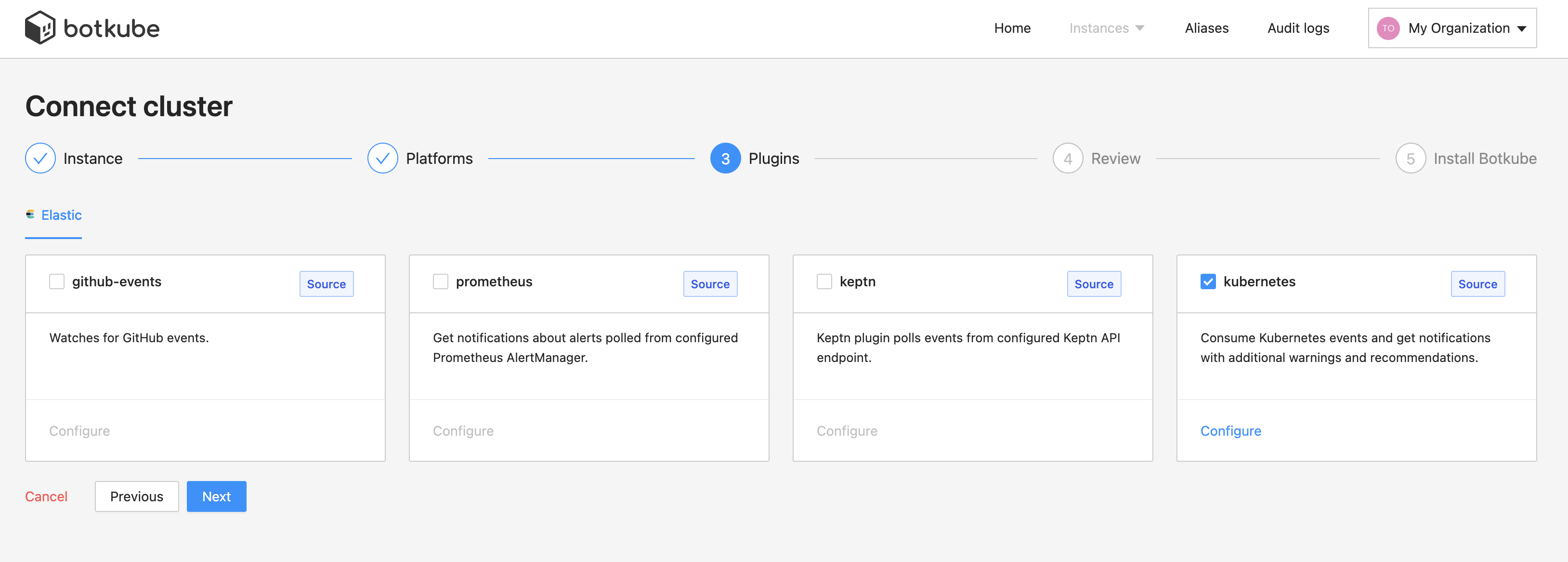
Task: Click the prometheus plugin name
Action: 494,281
